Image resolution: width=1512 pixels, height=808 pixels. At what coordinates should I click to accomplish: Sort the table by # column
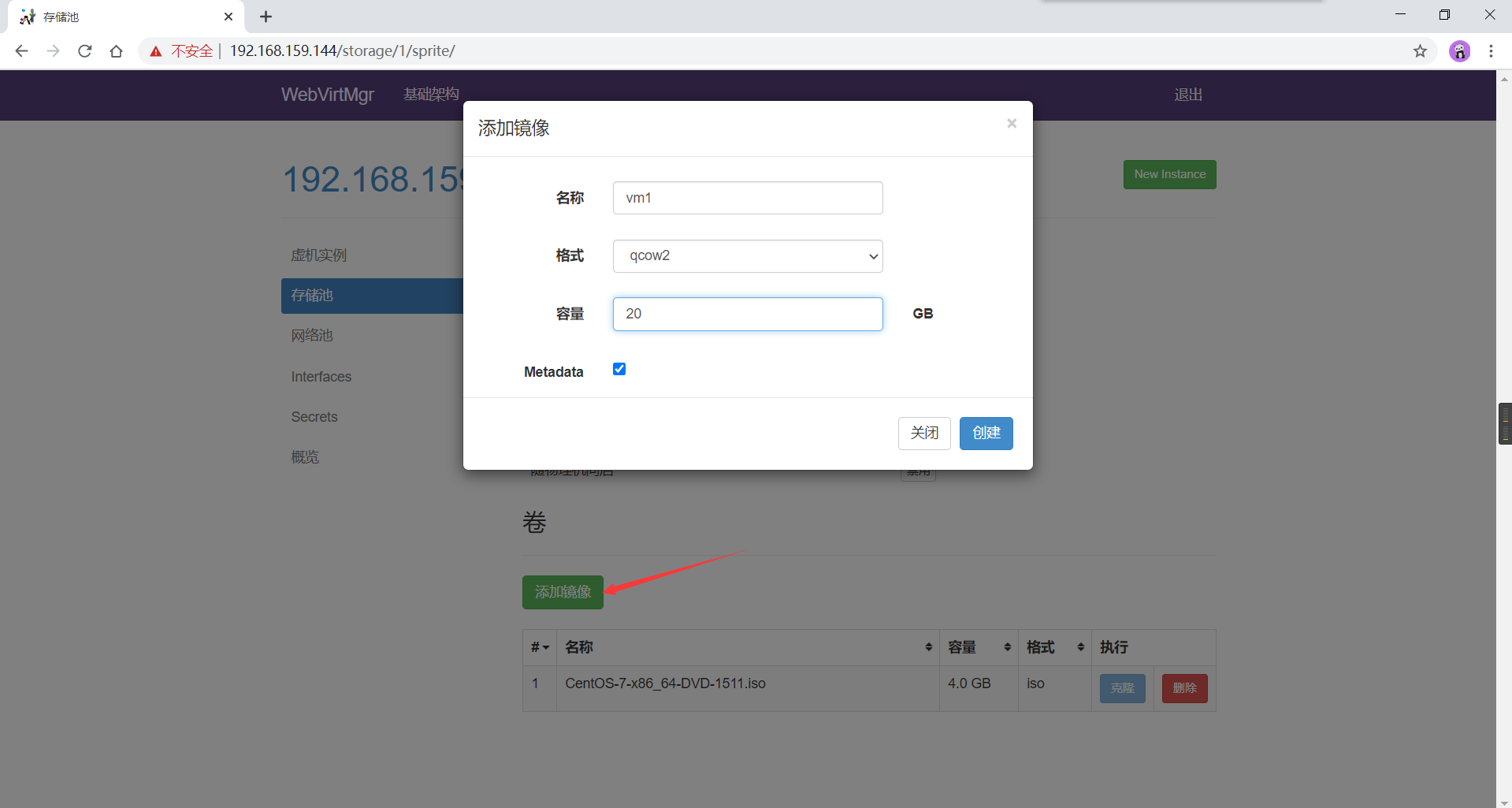click(540, 647)
